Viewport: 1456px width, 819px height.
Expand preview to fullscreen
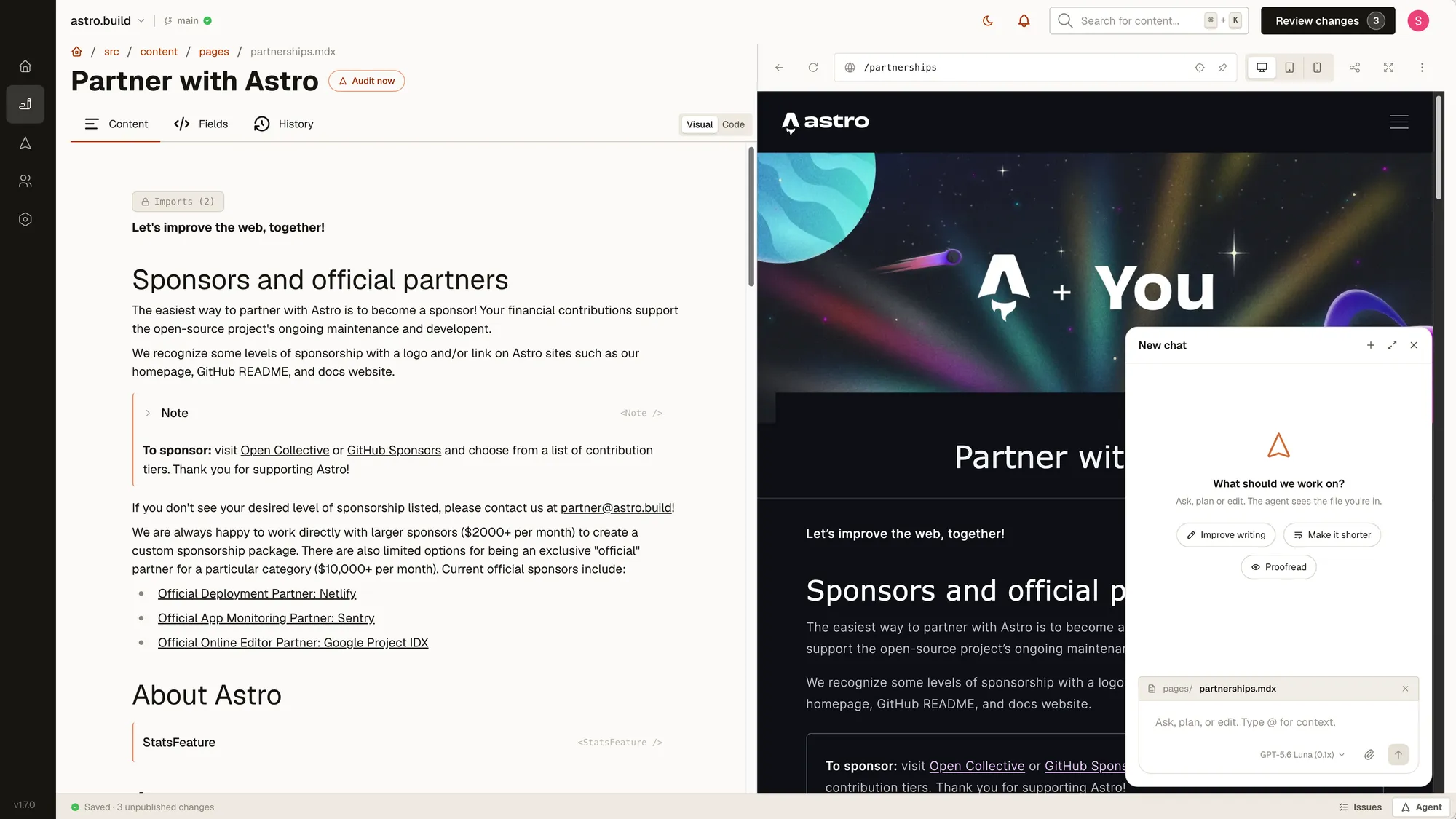1388,68
